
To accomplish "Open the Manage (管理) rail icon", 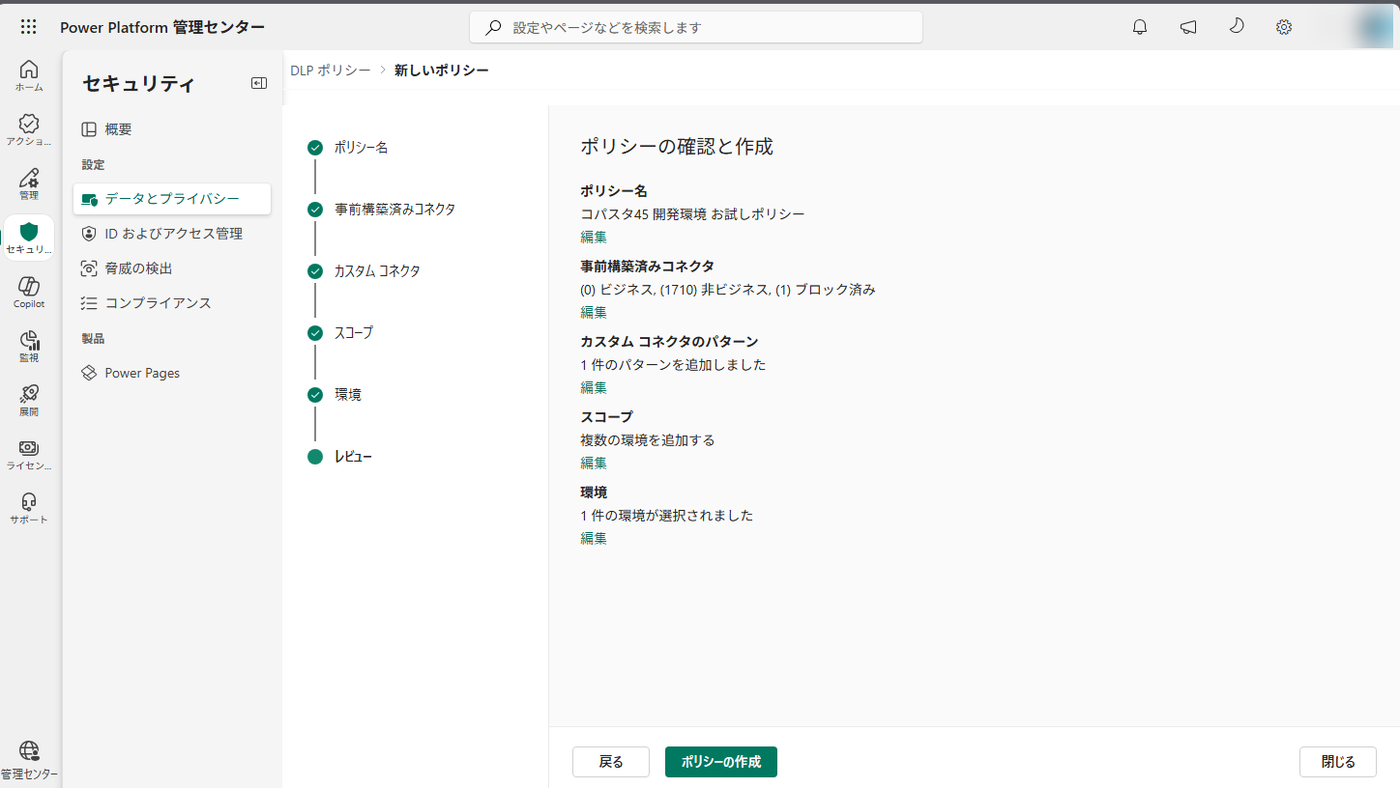I will pos(29,183).
